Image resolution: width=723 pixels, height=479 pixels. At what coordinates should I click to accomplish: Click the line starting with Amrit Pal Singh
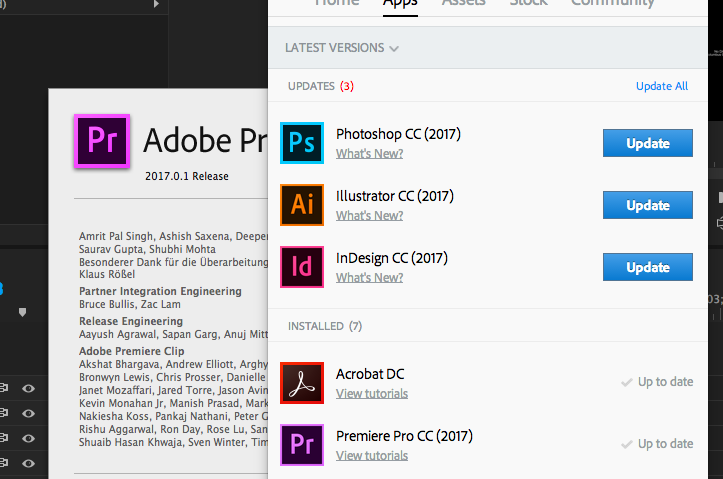[173, 237]
